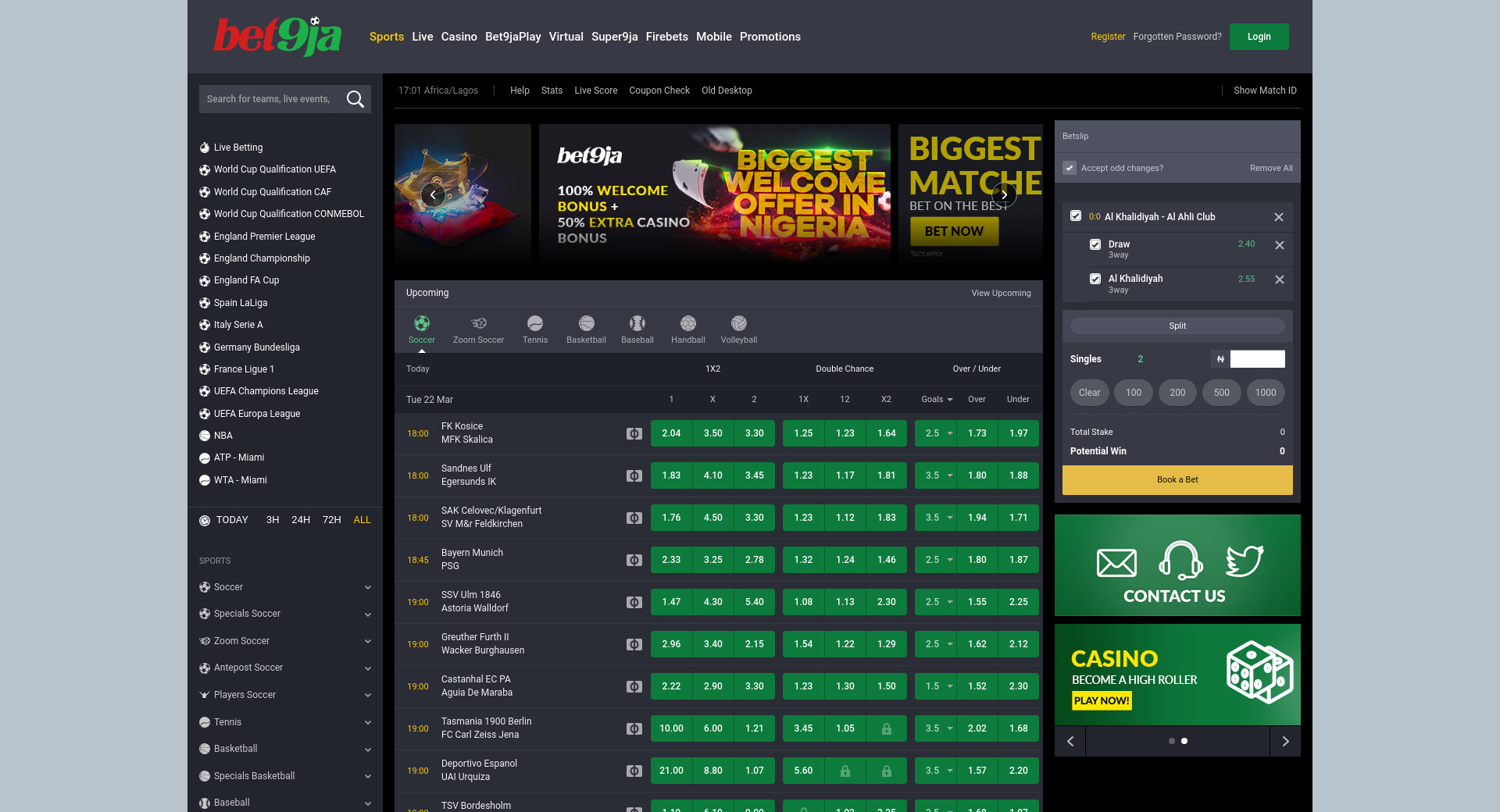Open Goals dropdown in odds header
This screenshot has width=1500, height=812.
click(937, 399)
